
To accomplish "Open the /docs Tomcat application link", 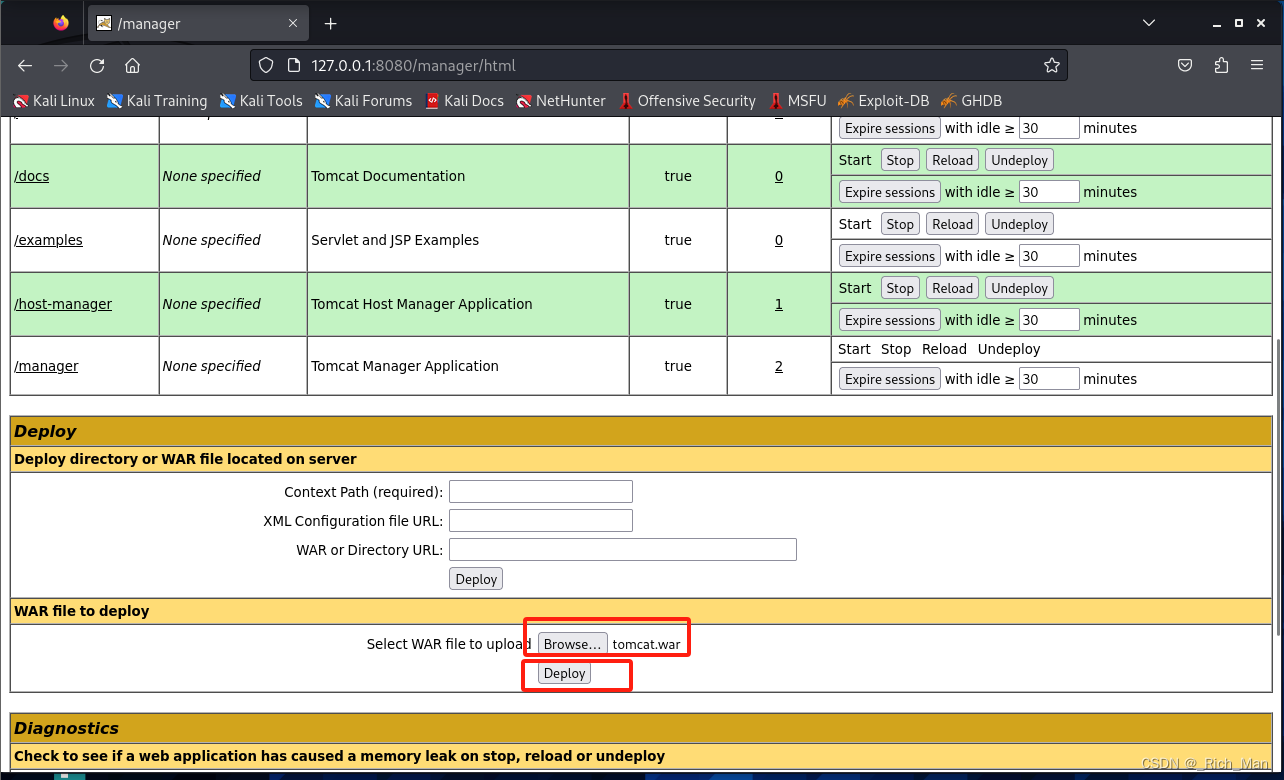I will [31, 176].
